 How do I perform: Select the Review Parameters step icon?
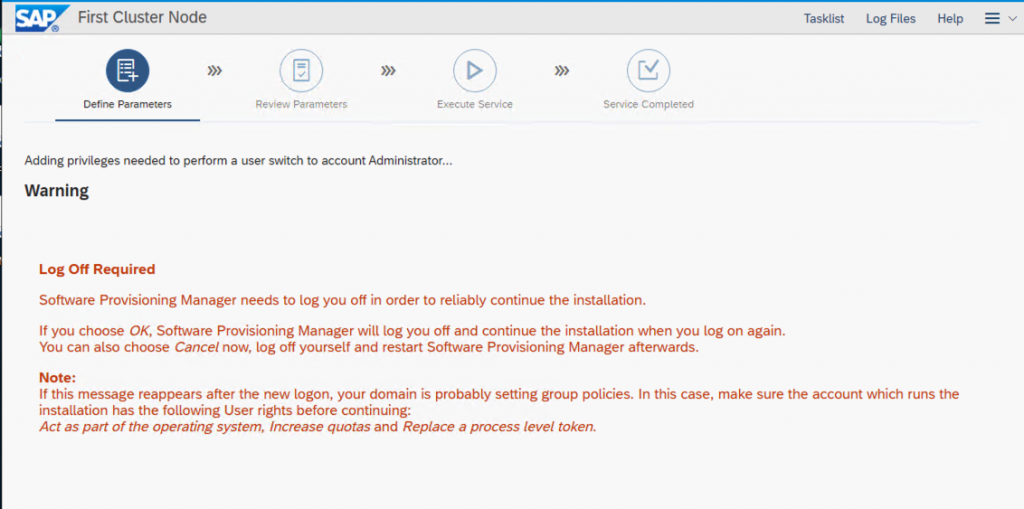301,71
